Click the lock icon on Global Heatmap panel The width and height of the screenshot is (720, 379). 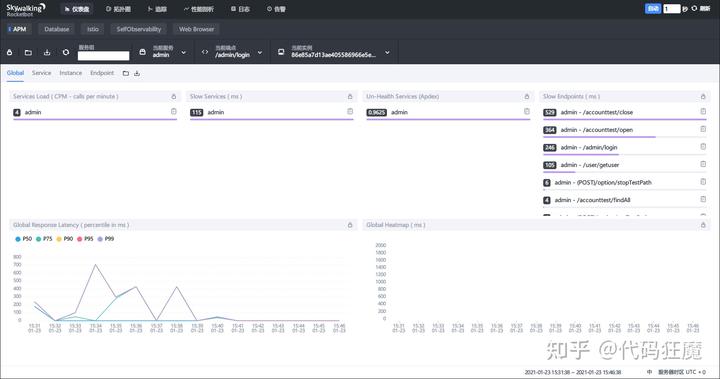[703, 225]
